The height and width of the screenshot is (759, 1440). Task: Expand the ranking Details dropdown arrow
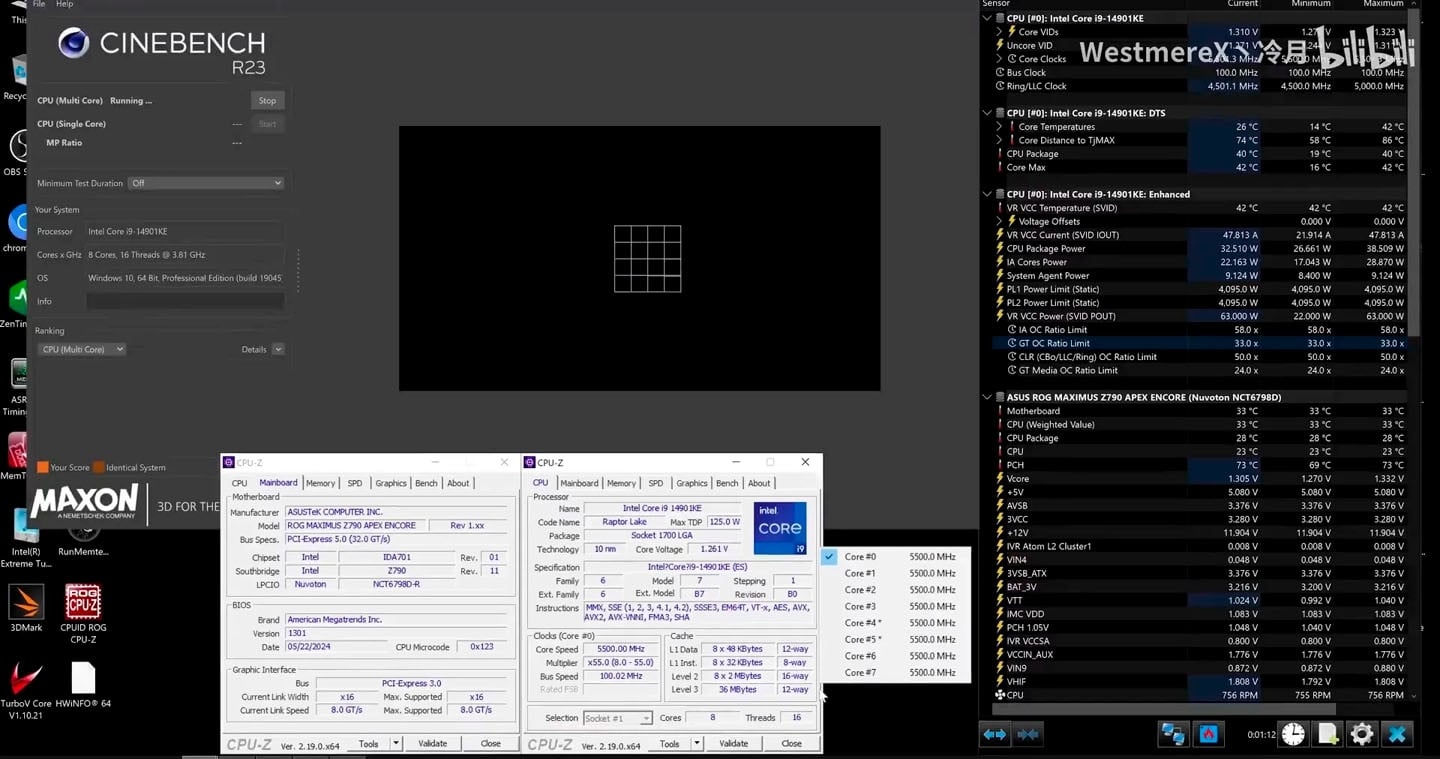pyautogui.click(x=278, y=349)
